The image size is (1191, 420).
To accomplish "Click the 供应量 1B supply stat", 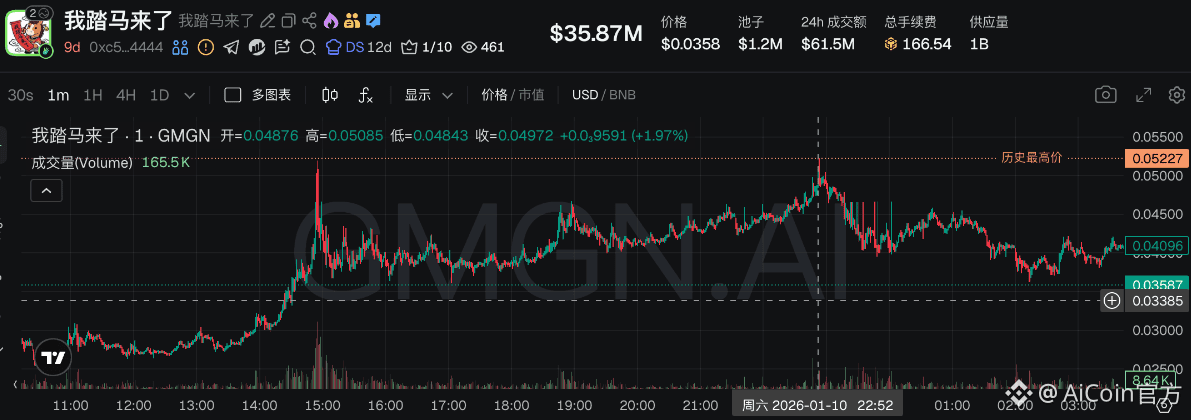I will click(x=989, y=33).
